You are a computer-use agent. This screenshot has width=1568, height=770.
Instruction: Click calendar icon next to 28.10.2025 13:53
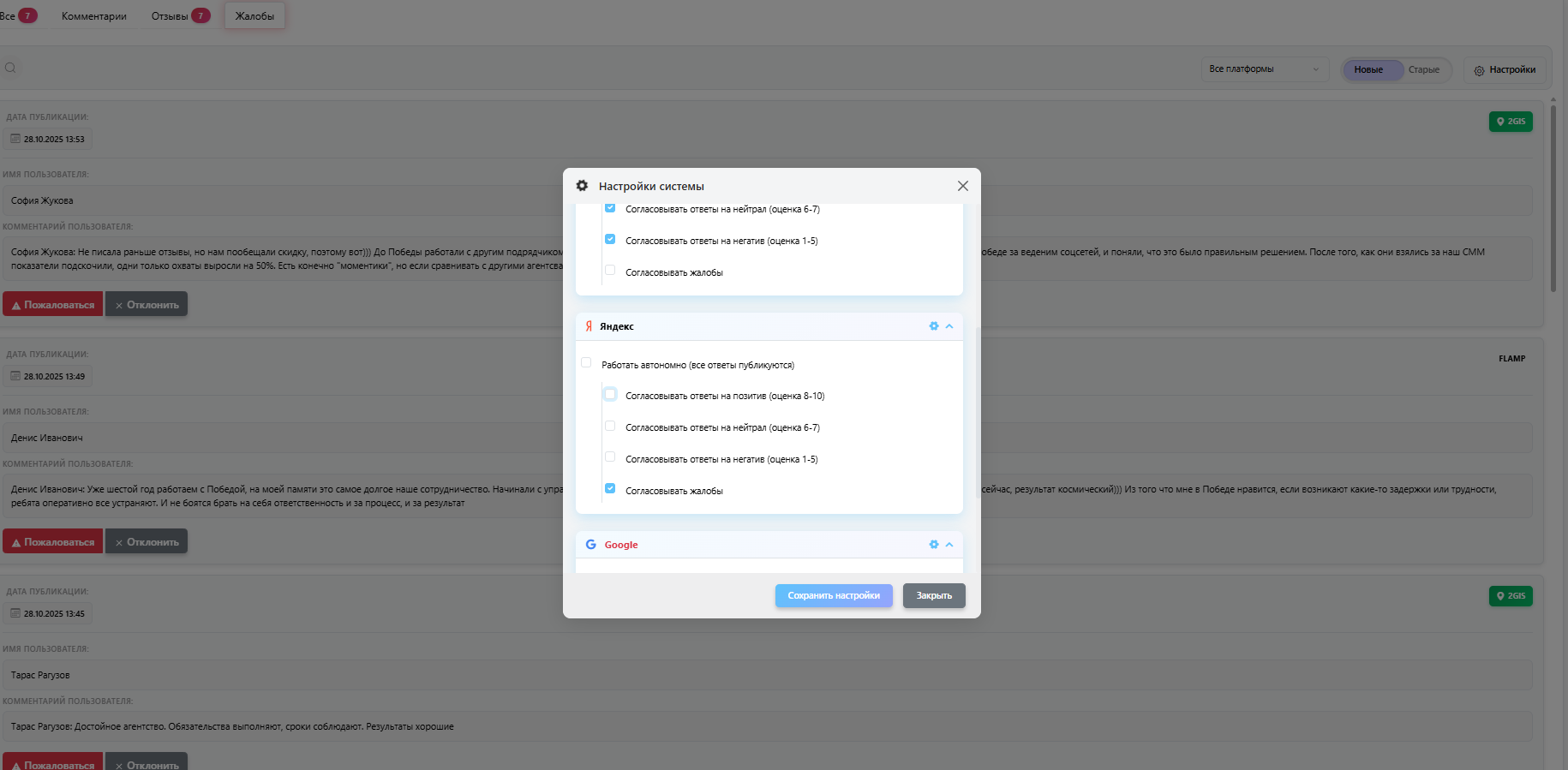click(x=15, y=139)
